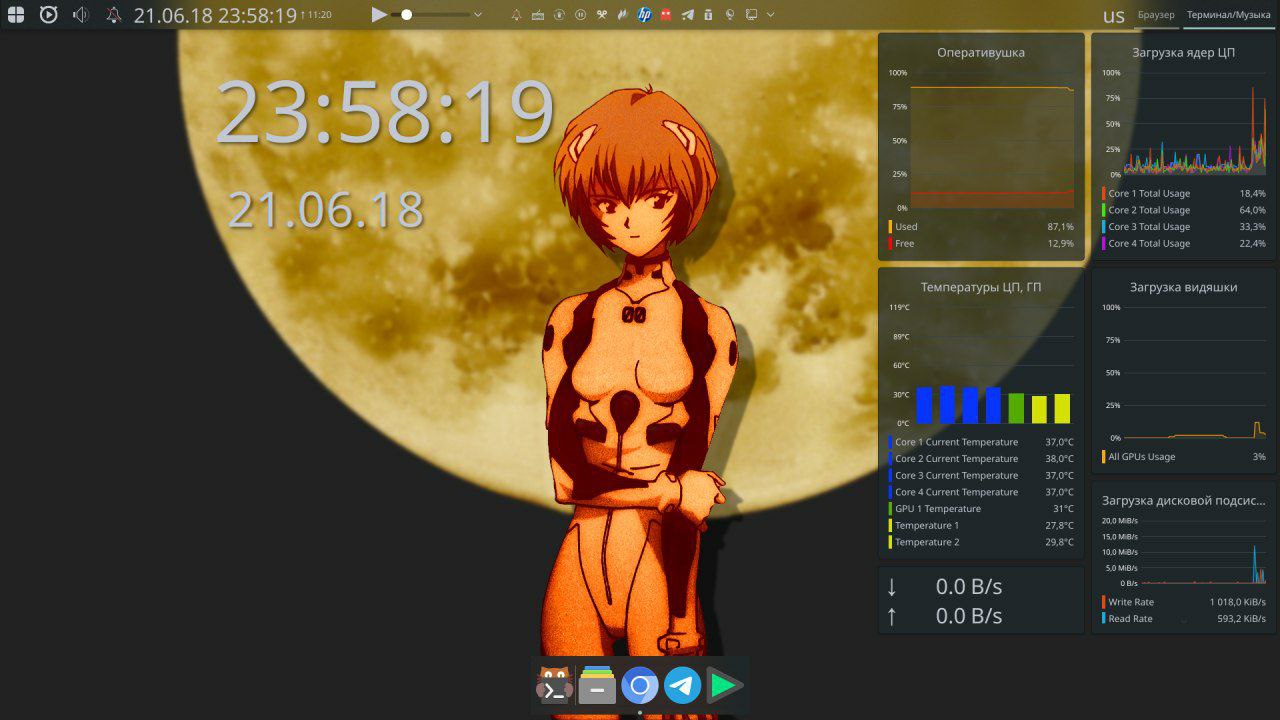Open Telegram tray icon in panel
This screenshot has height=720, width=1280.
pos(687,15)
